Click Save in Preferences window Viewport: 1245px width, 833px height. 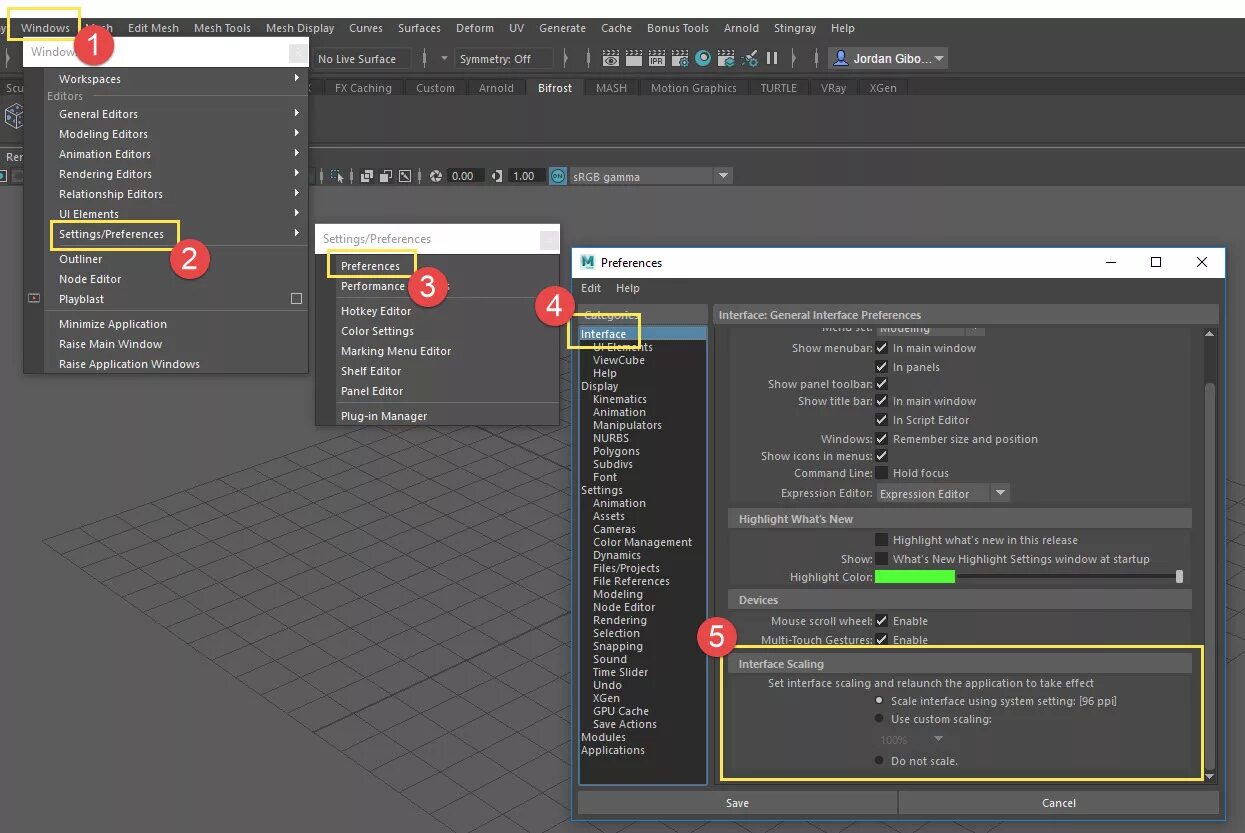click(737, 802)
